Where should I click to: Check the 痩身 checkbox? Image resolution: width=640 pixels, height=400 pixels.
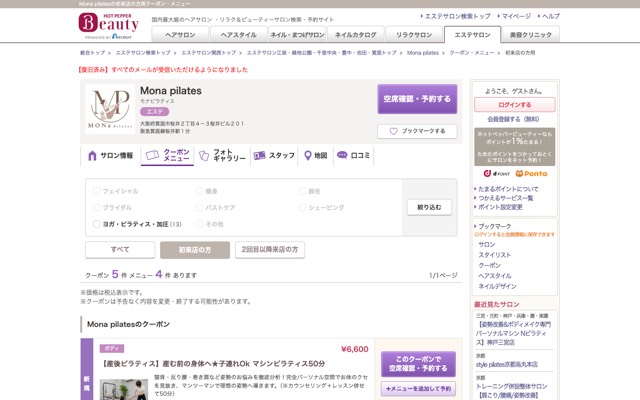(x=199, y=191)
